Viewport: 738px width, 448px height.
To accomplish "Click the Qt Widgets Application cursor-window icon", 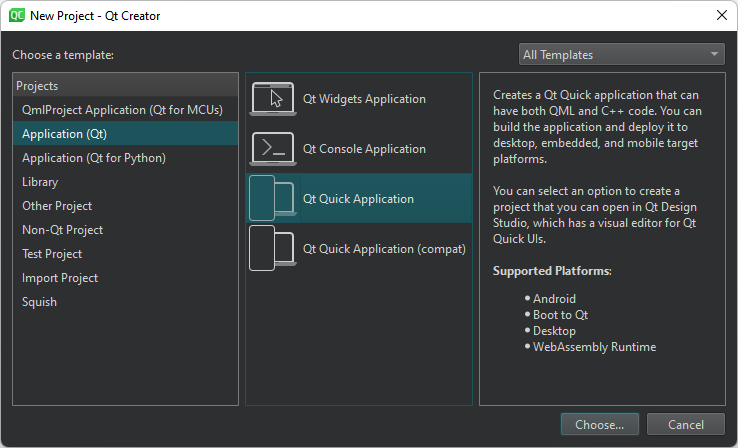I will [274, 99].
